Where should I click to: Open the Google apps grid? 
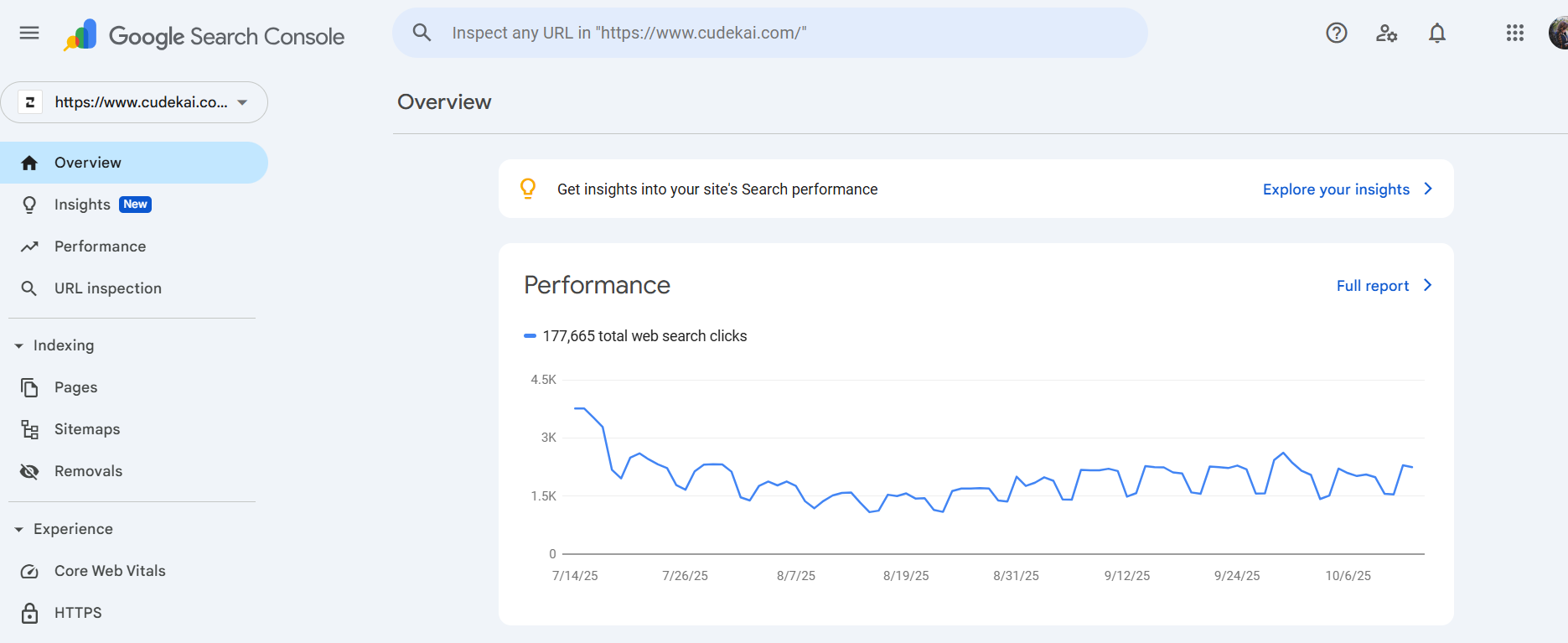tap(1515, 33)
